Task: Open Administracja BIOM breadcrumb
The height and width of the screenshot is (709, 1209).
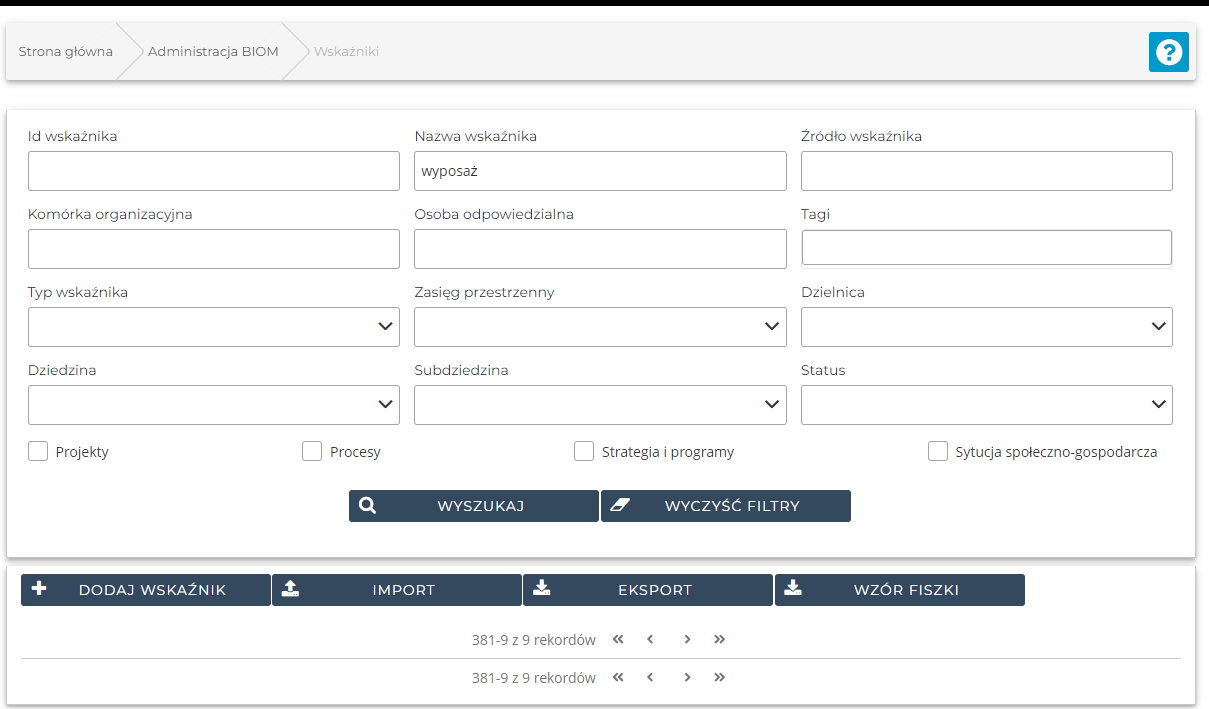Action: pos(213,51)
